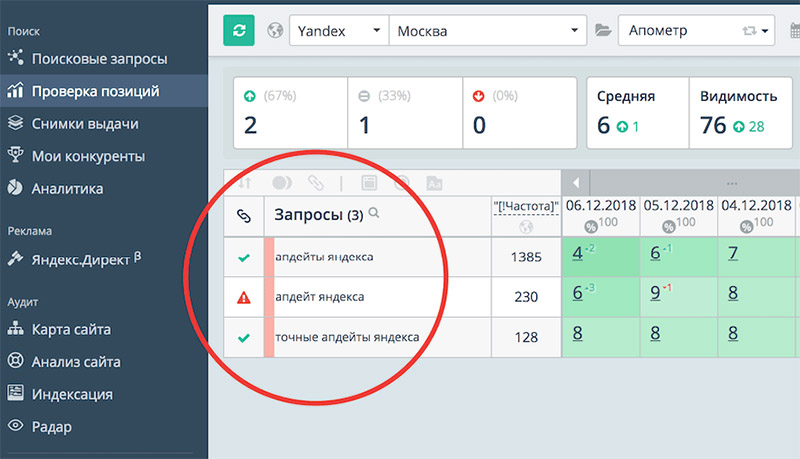
Task: Click the calendar icon at top right
Action: pos(795,31)
